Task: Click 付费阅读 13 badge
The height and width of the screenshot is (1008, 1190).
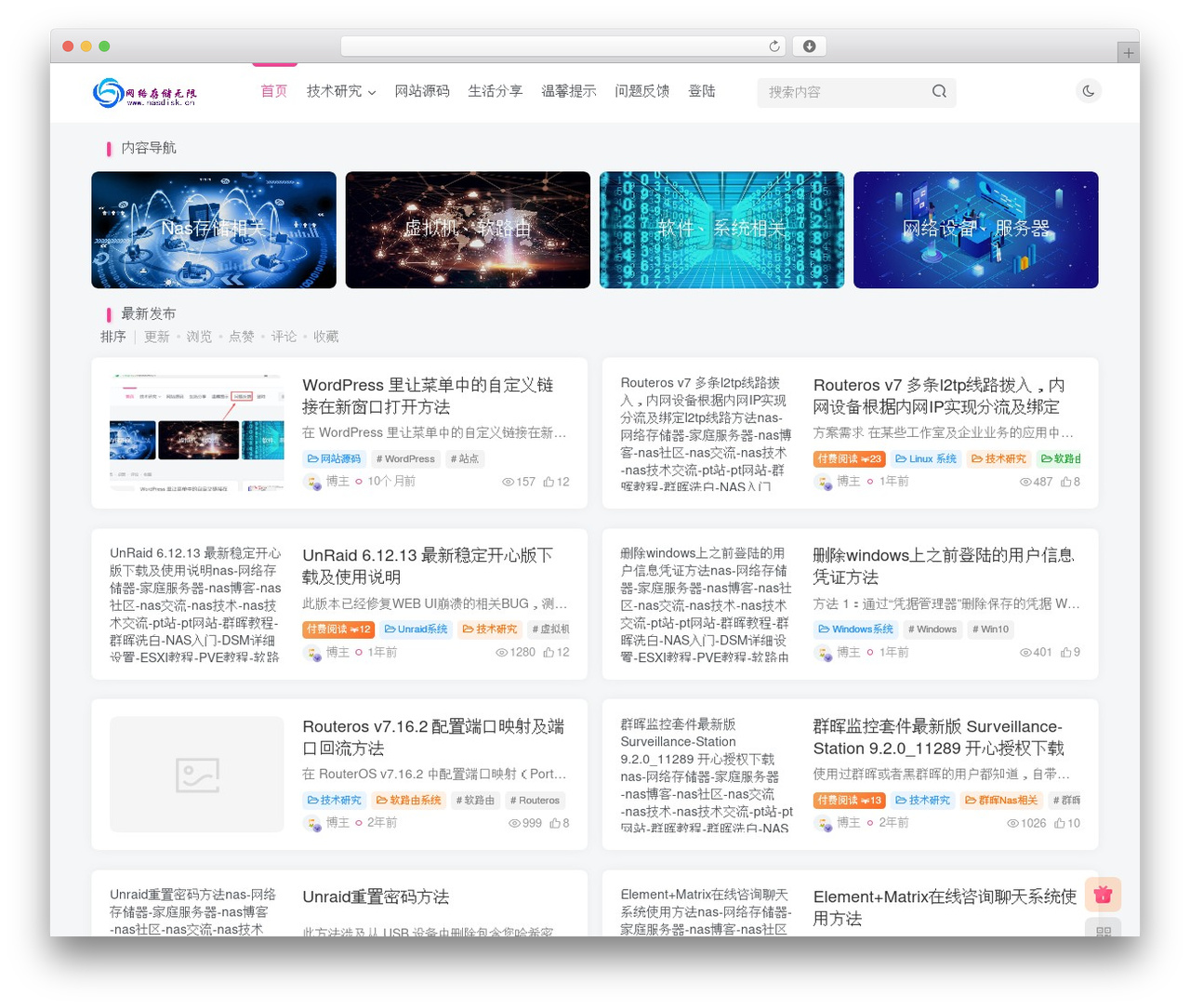Action: [x=850, y=801]
